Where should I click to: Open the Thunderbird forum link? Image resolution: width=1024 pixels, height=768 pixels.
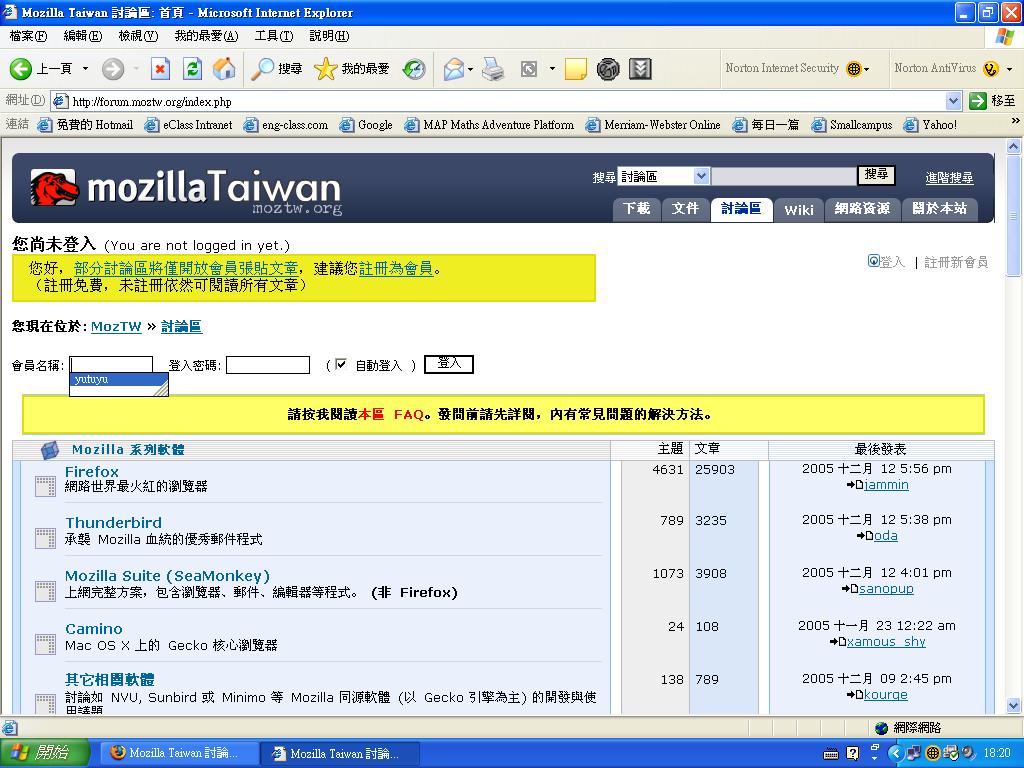coord(114,523)
